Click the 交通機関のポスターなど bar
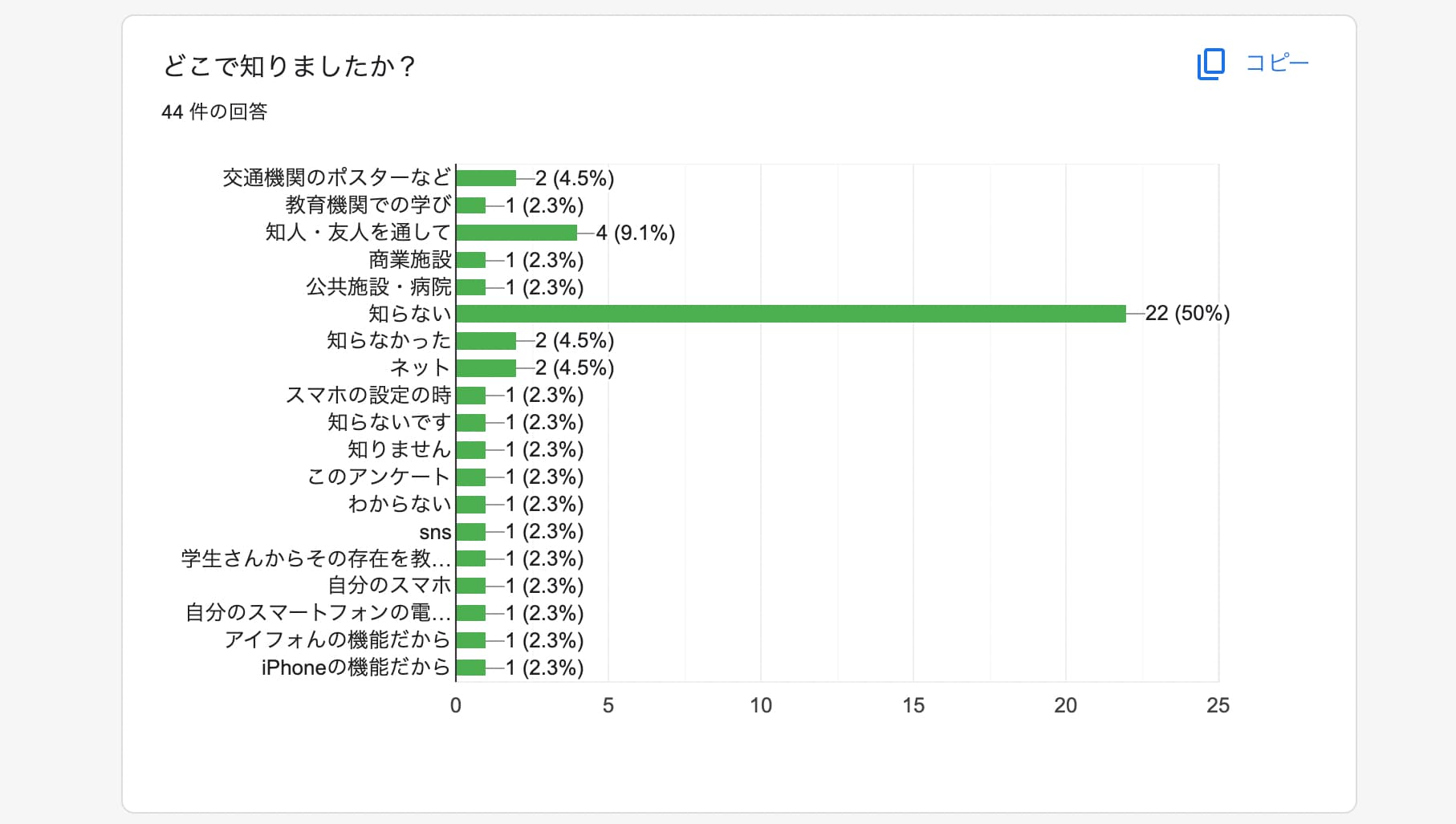 [x=486, y=178]
